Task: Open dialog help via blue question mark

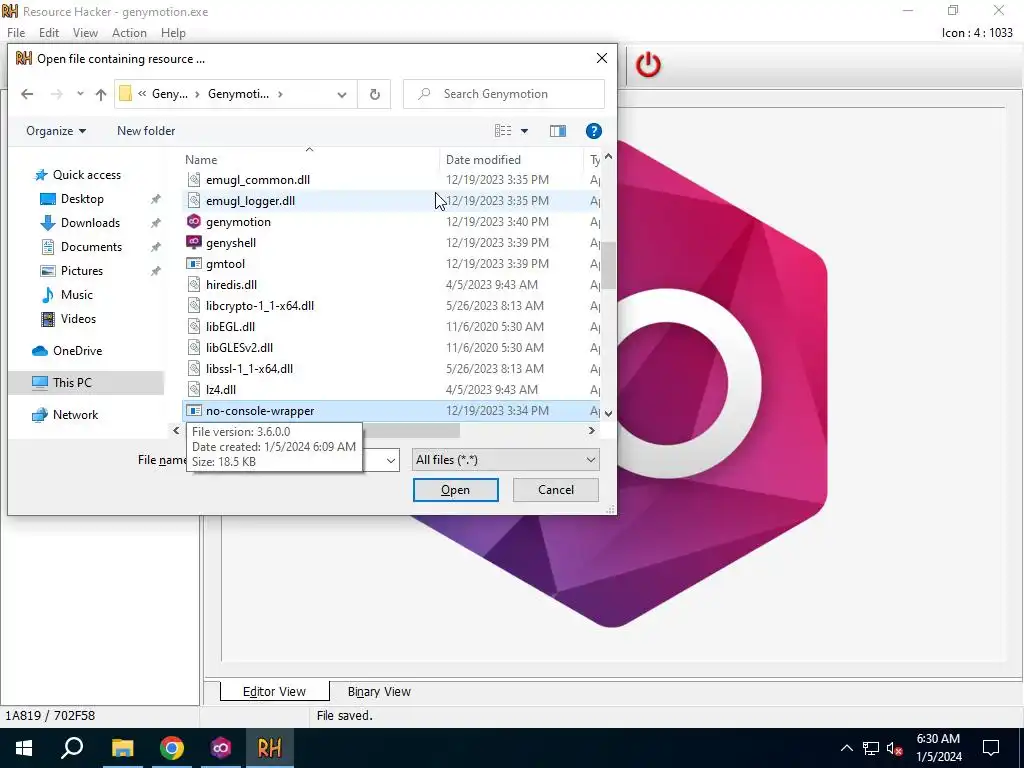Action: (x=593, y=131)
